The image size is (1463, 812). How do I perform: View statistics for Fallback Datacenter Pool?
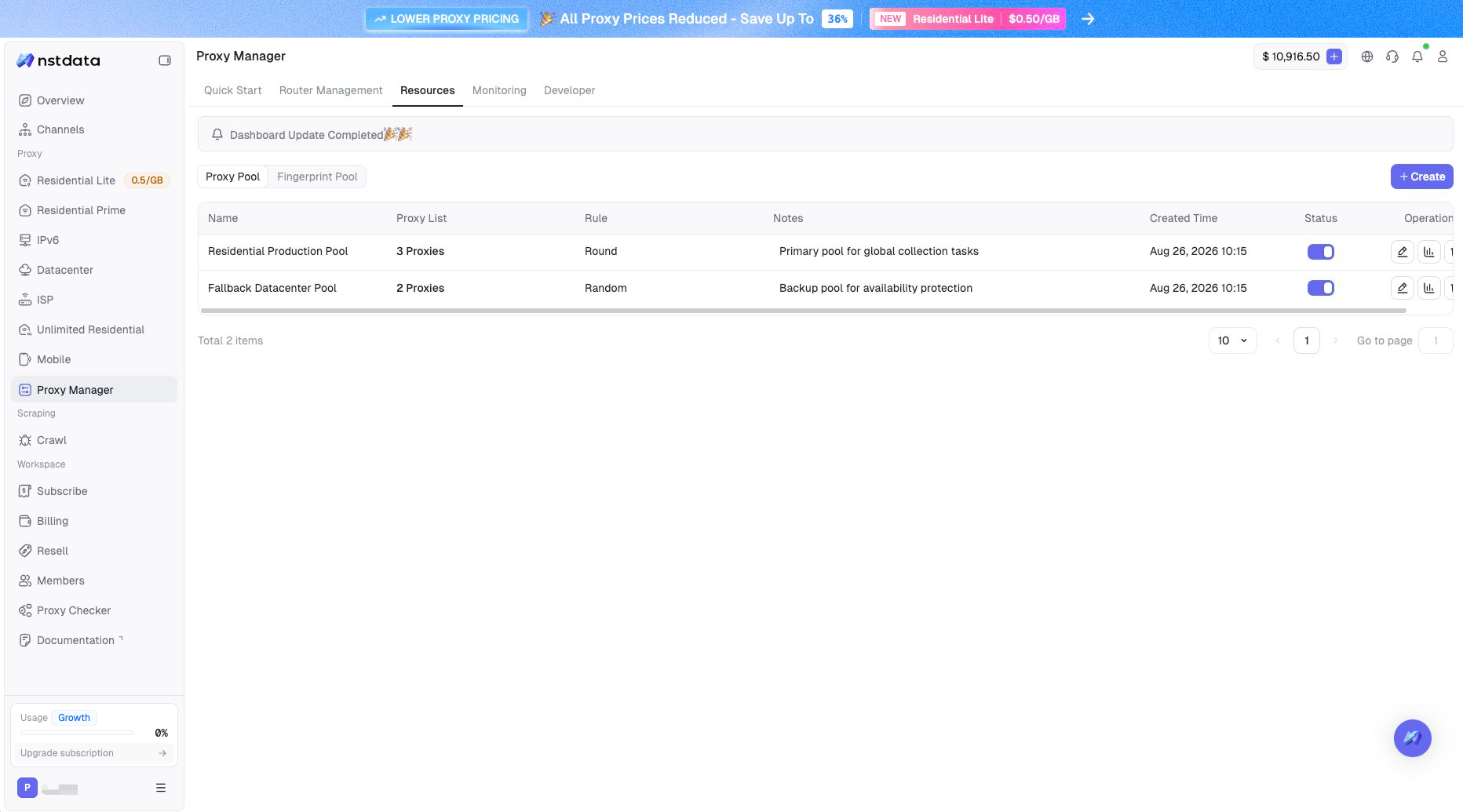coord(1429,288)
